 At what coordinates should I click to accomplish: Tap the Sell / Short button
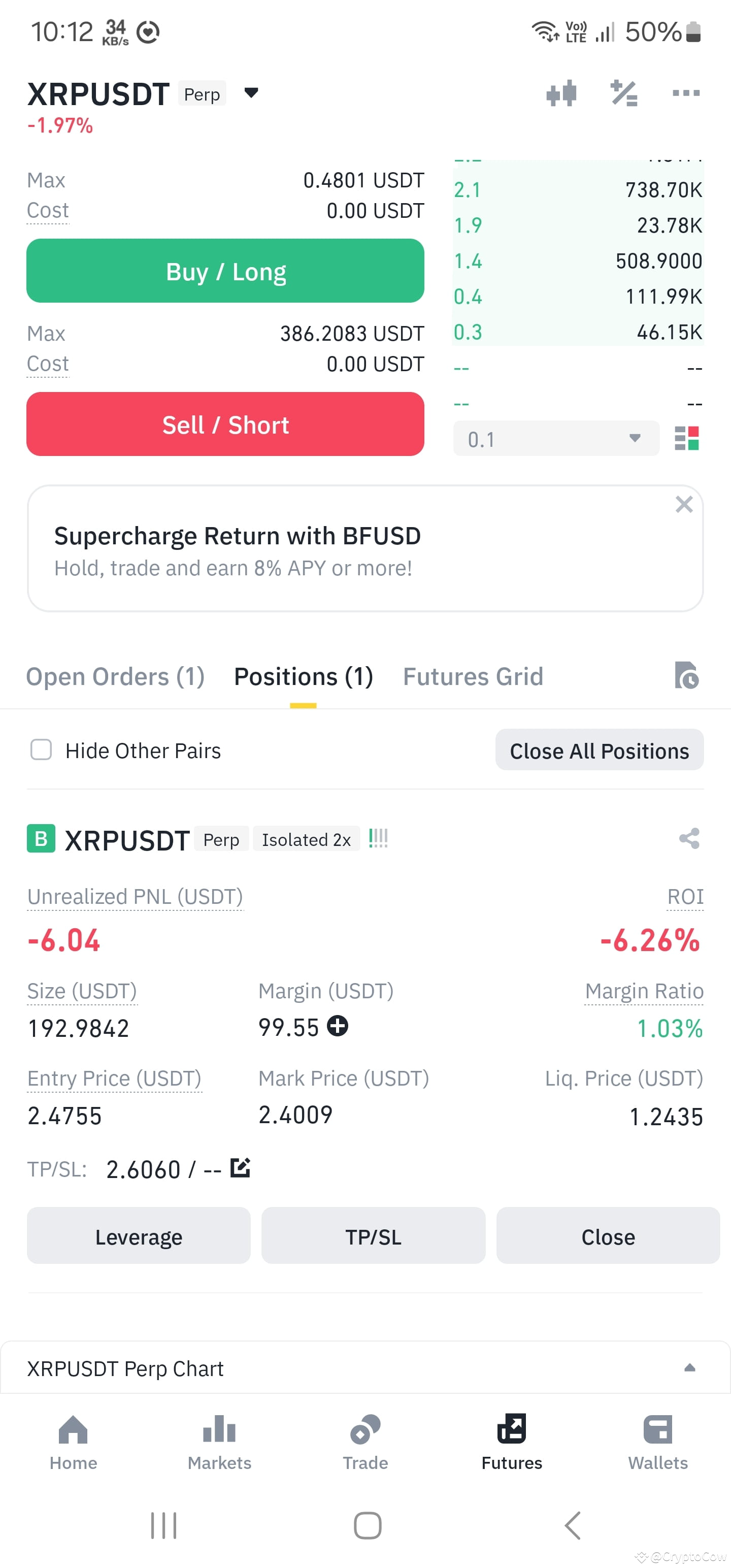(x=225, y=424)
